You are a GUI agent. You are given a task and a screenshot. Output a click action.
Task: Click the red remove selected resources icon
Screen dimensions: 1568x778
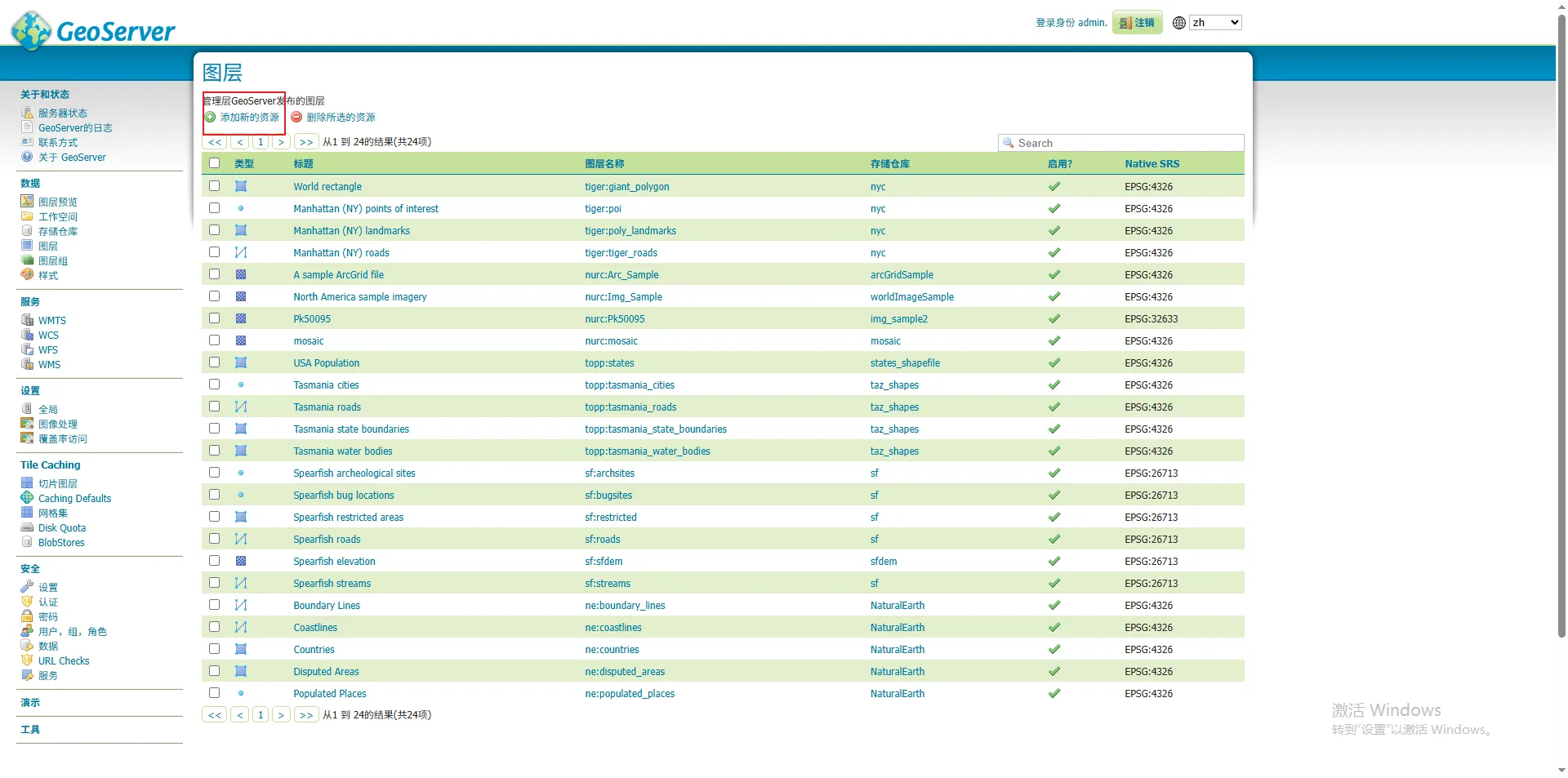pos(296,118)
